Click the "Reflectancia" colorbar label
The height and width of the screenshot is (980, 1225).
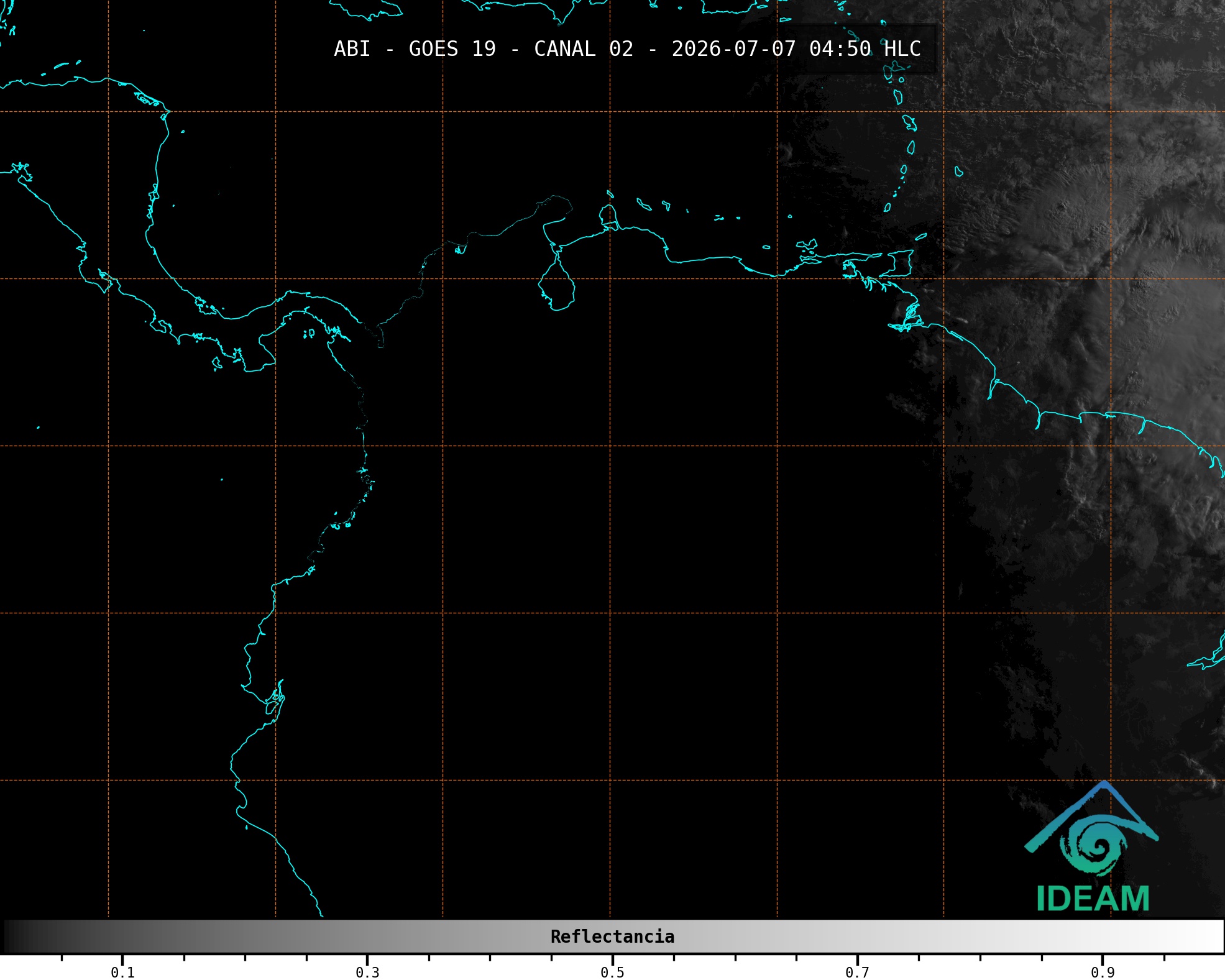coord(612,936)
